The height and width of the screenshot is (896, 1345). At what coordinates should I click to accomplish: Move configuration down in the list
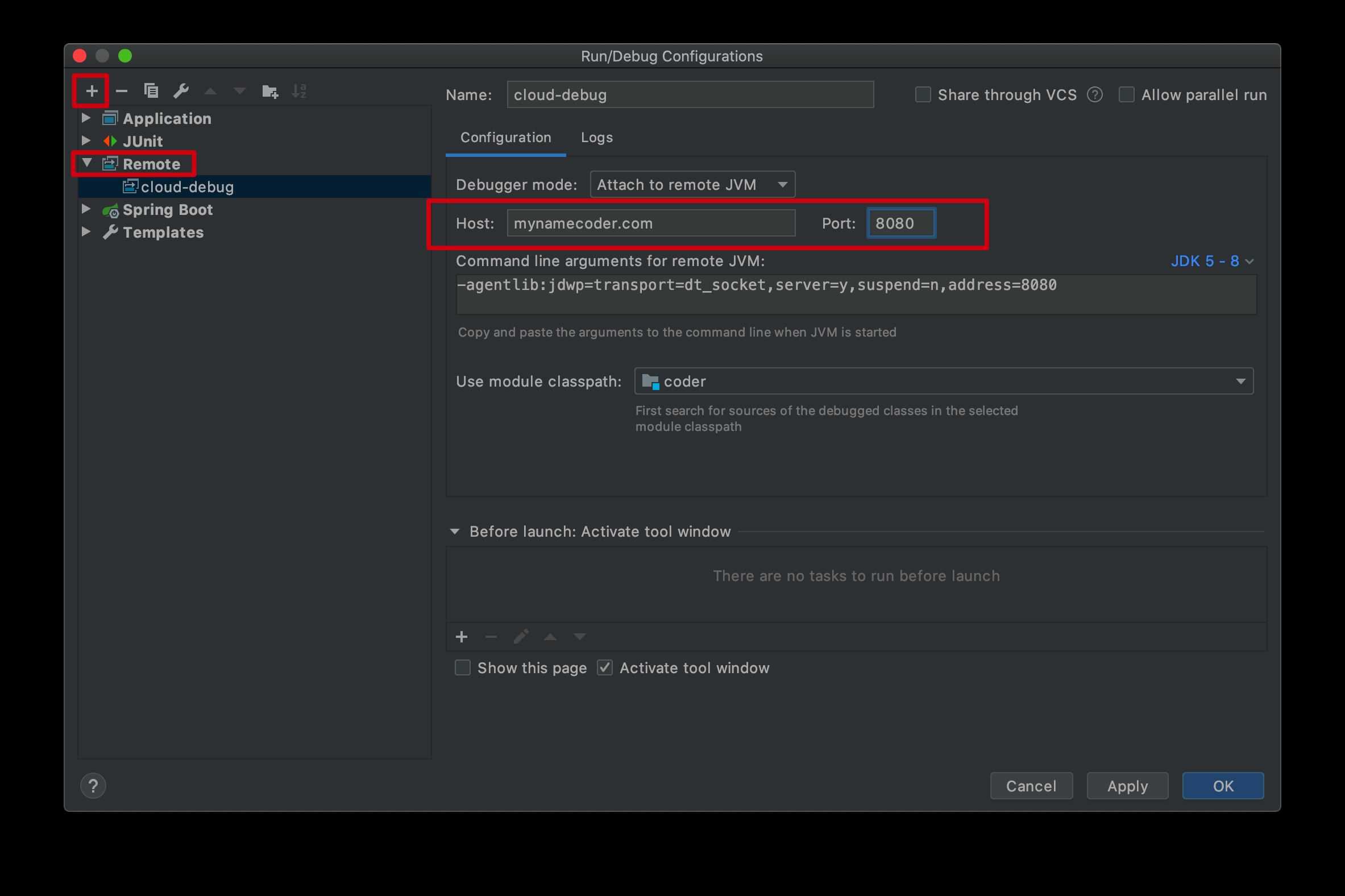[240, 91]
